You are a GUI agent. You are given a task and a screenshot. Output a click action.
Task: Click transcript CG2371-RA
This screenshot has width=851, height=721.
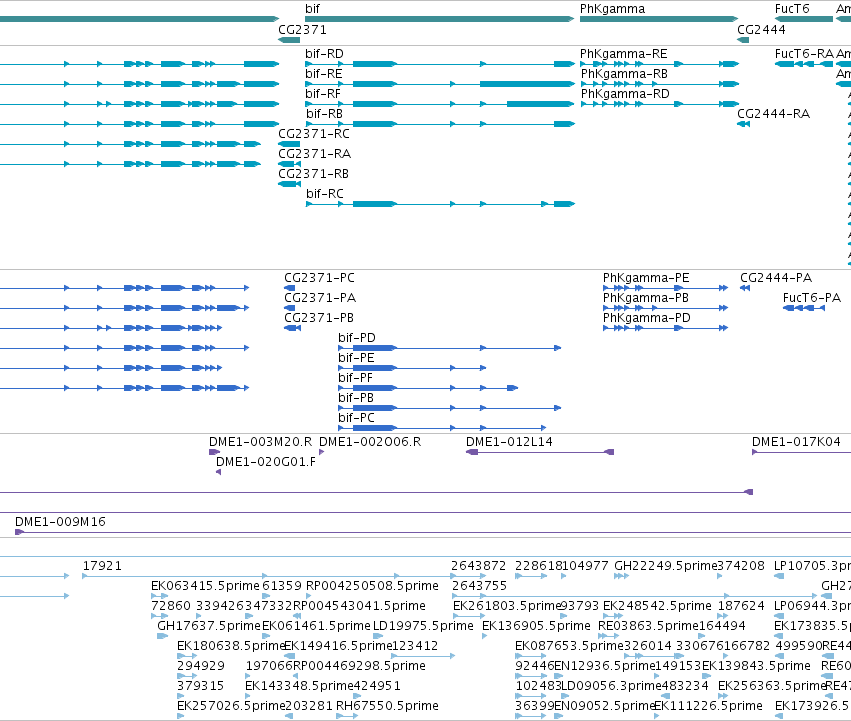click(314, 154)
